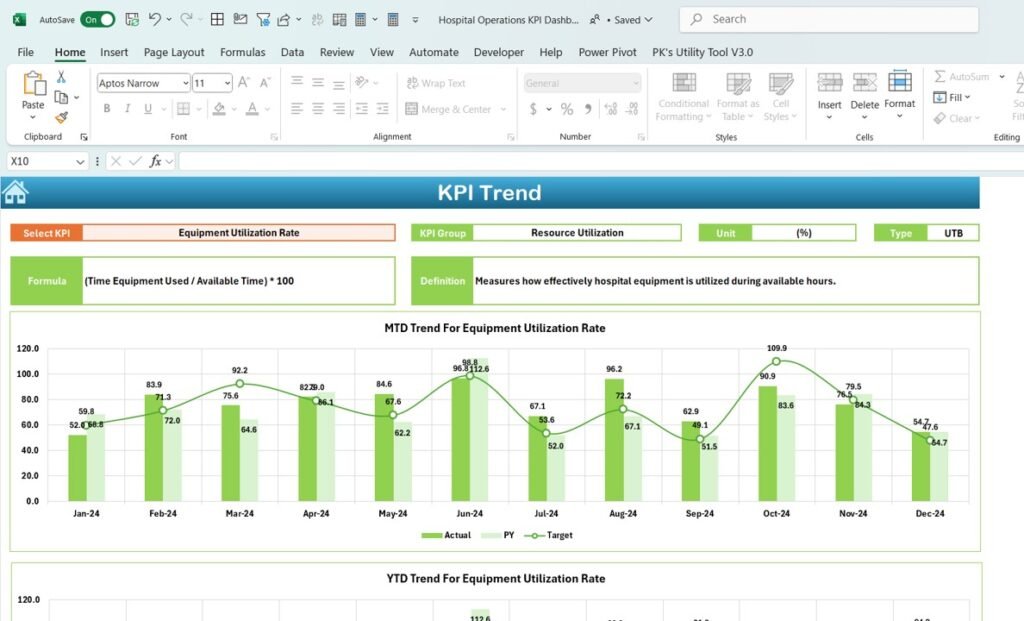Expand the font size dropdown
The width and height of the screenshot is (1024, 621).
(227, 83)
